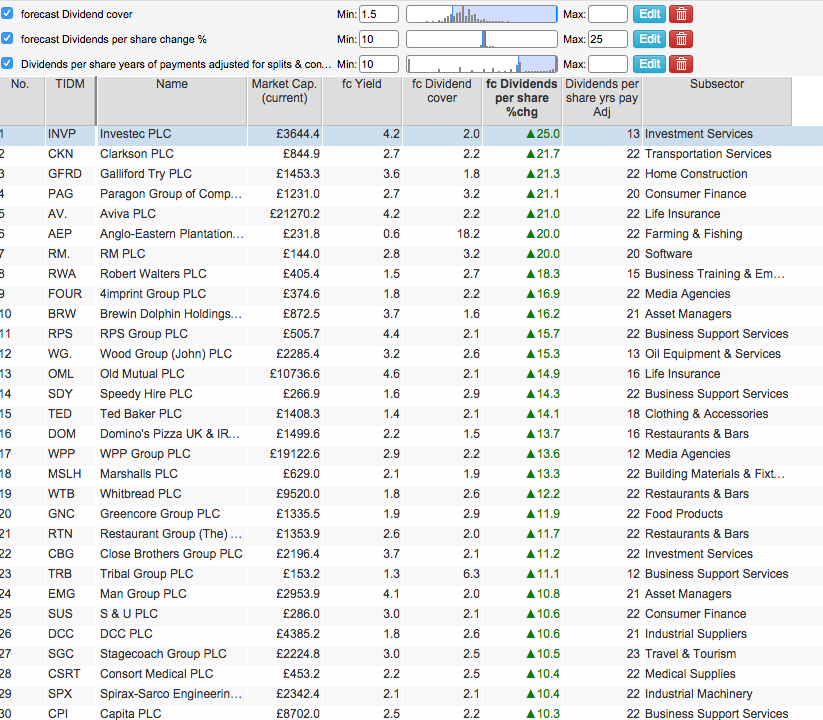The image size is (823, 720).
Task: Sort by the Name column header
Action: pyautogui.click(x=172, y=101)
